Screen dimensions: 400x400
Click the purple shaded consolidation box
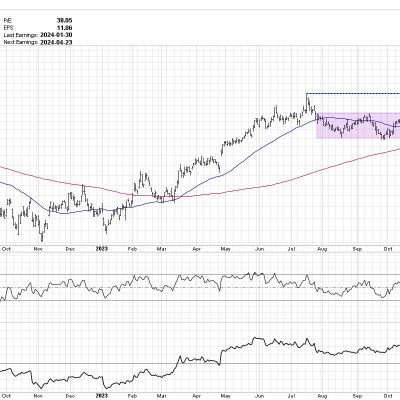pos(358,126)
